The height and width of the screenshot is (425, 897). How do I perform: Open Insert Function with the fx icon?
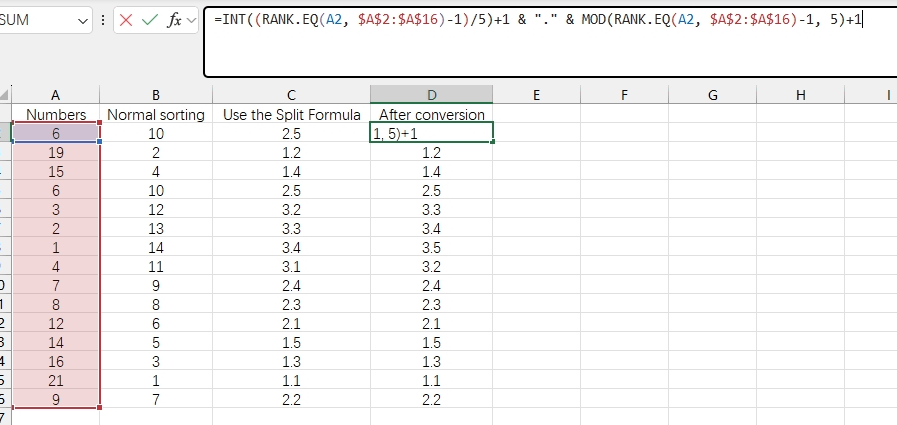174,21
